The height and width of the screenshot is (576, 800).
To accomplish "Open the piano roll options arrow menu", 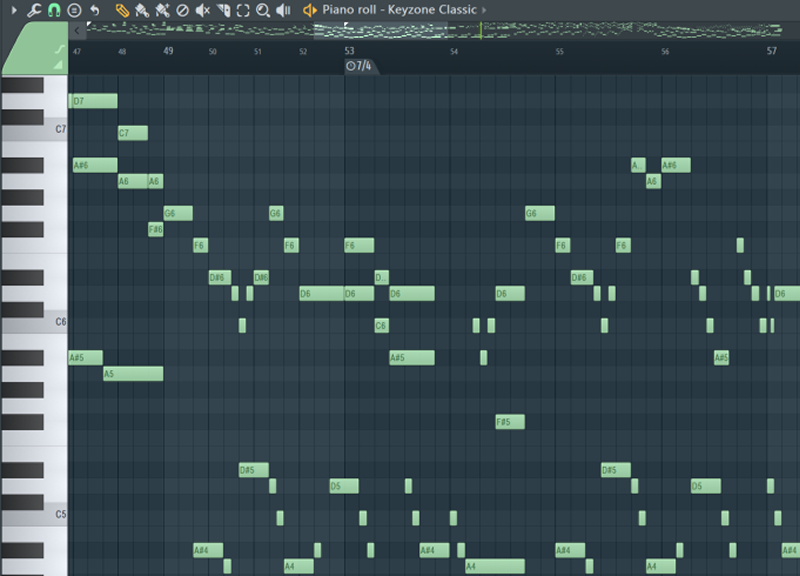I will (14, 10).
